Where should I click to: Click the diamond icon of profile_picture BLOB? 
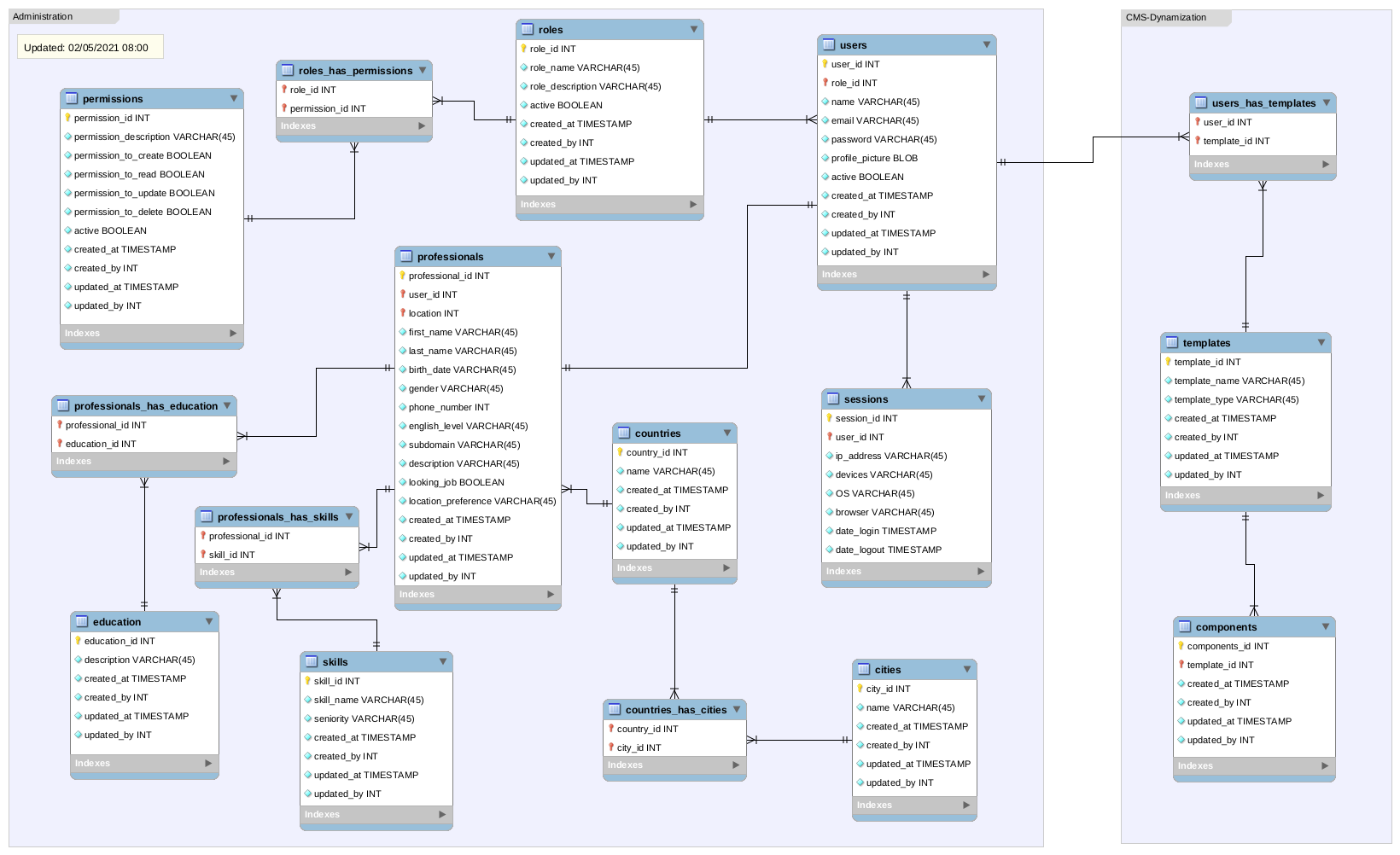coord(825,158)
